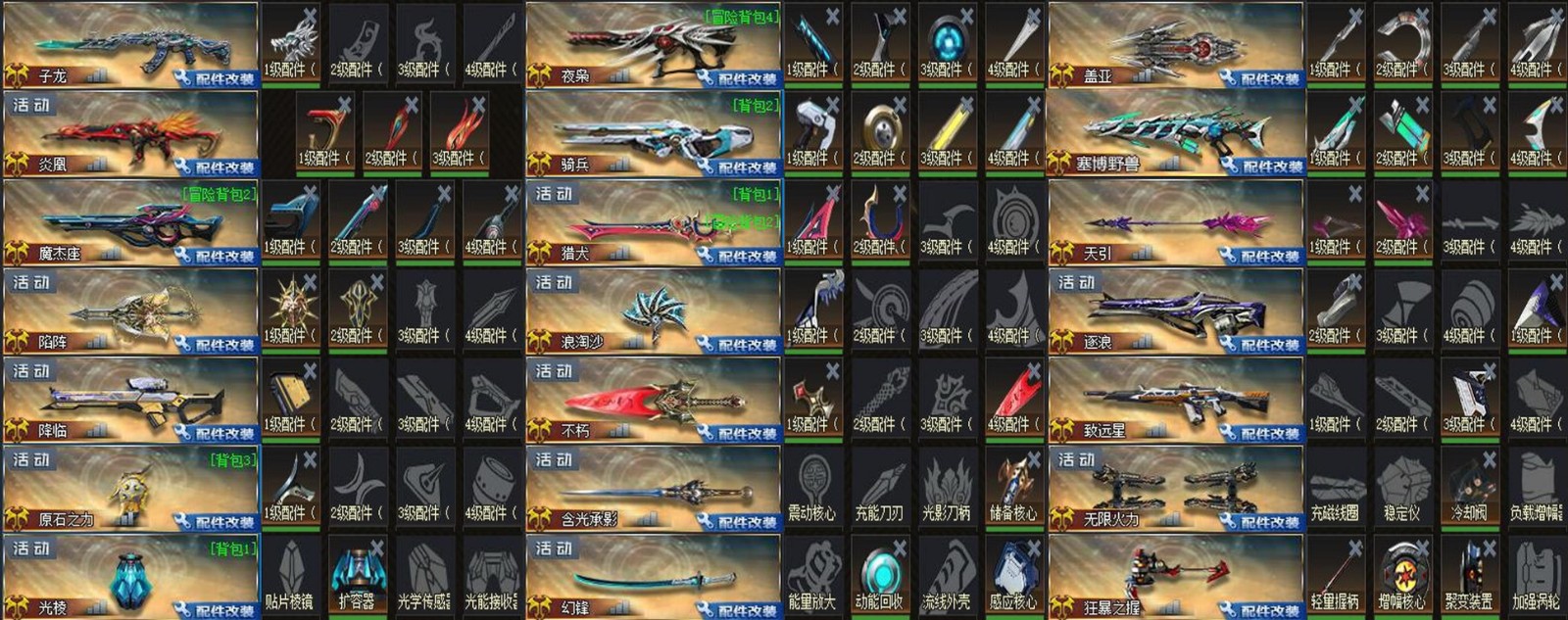The width and height of the screenshot is (1568, 620).
Task: Choose the 冷却阀 accessory slot
Action: tap(1468, 487)
